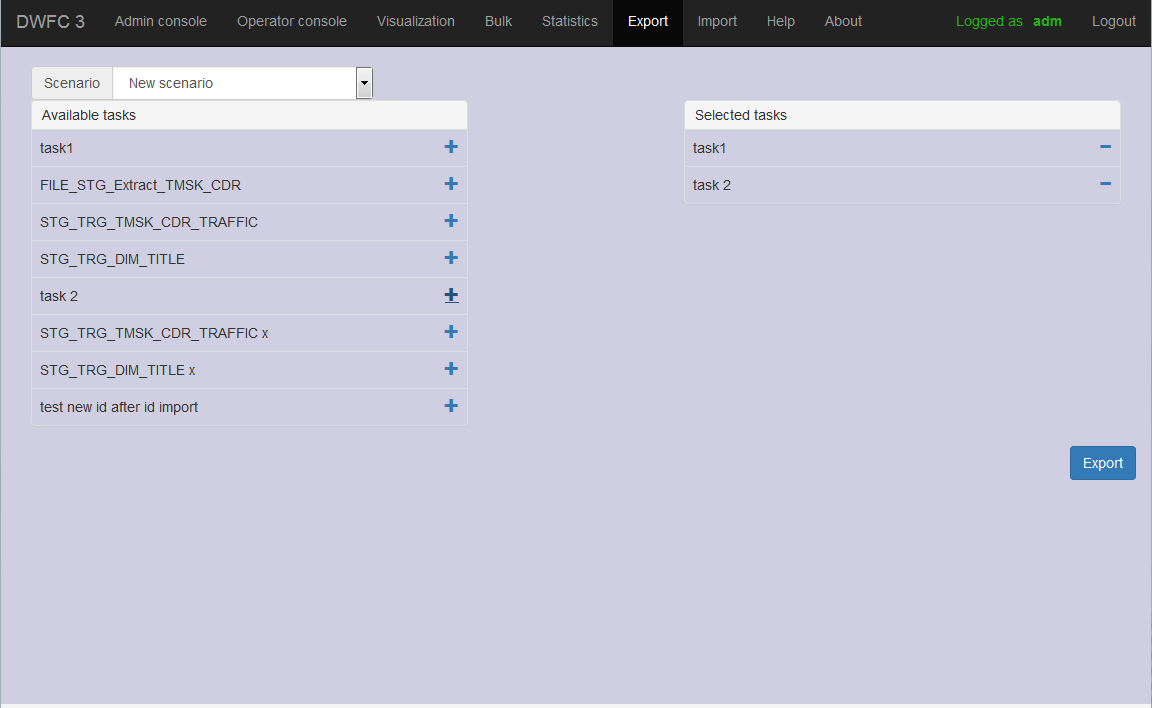Add FILE_STG_Extract_TMSK_CDR with plus icon
Screen dimensions: 1152x708
pyautogui.click(x=451, y=184)
